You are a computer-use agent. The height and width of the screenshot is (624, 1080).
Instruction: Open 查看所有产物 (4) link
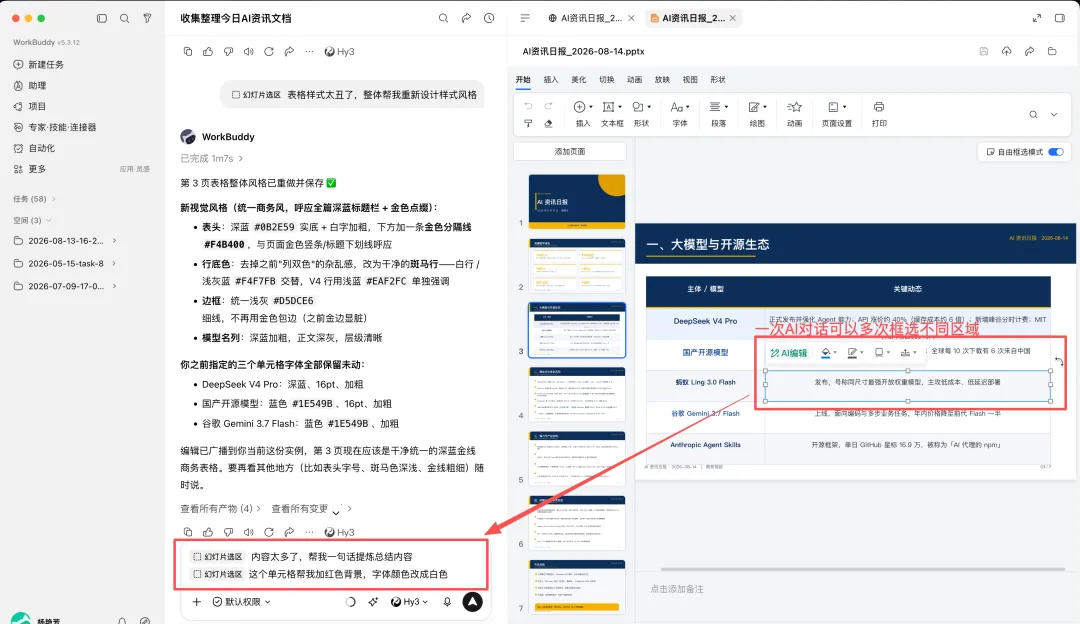[220, 509]
